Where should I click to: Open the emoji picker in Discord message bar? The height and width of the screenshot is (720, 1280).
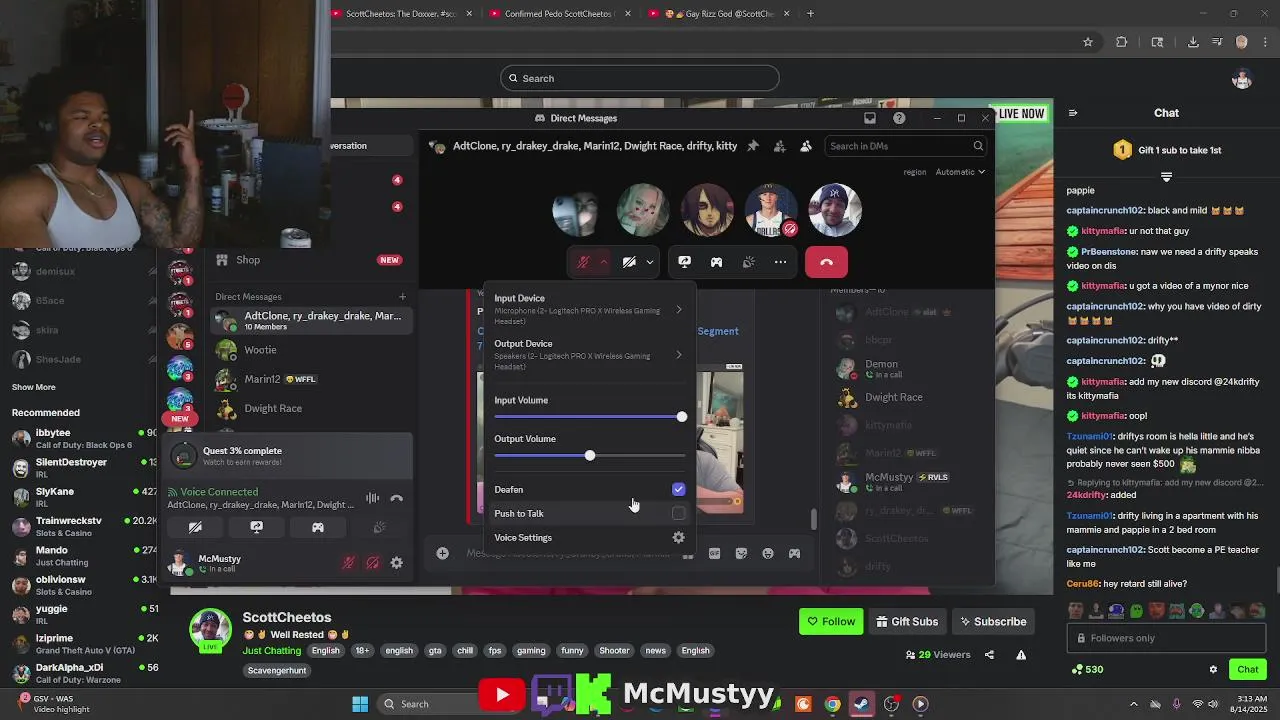click(768, 553)
